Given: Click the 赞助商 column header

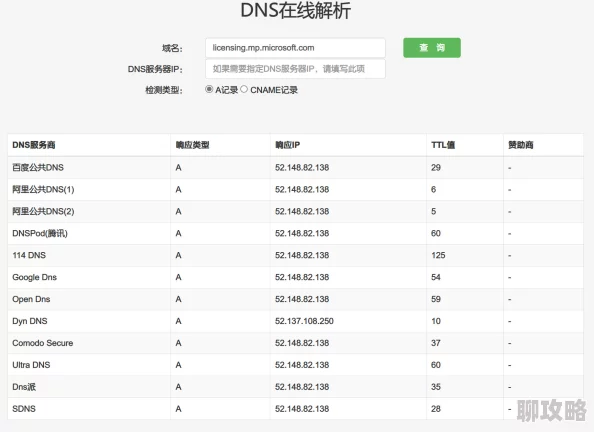Looking at the screenshot, I should (x=521, y=145).
